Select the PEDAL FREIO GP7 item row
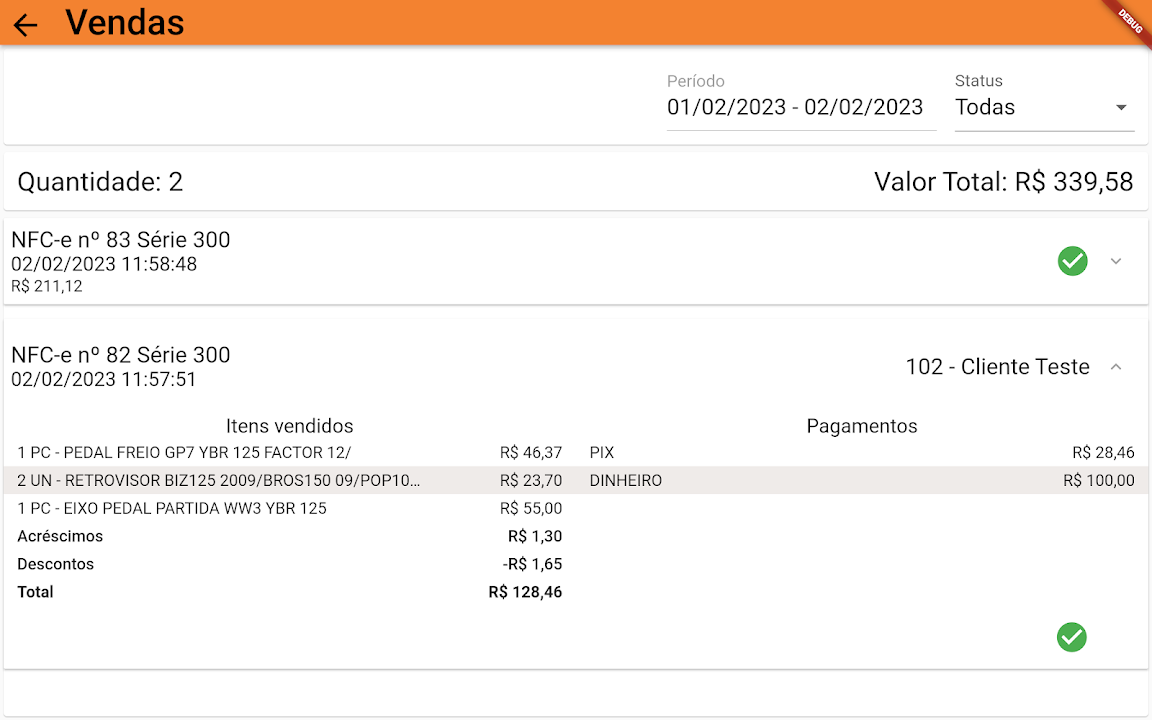The height and width of the screenshot is (720, 1152). pyautogui.click(x=289, y=453)
